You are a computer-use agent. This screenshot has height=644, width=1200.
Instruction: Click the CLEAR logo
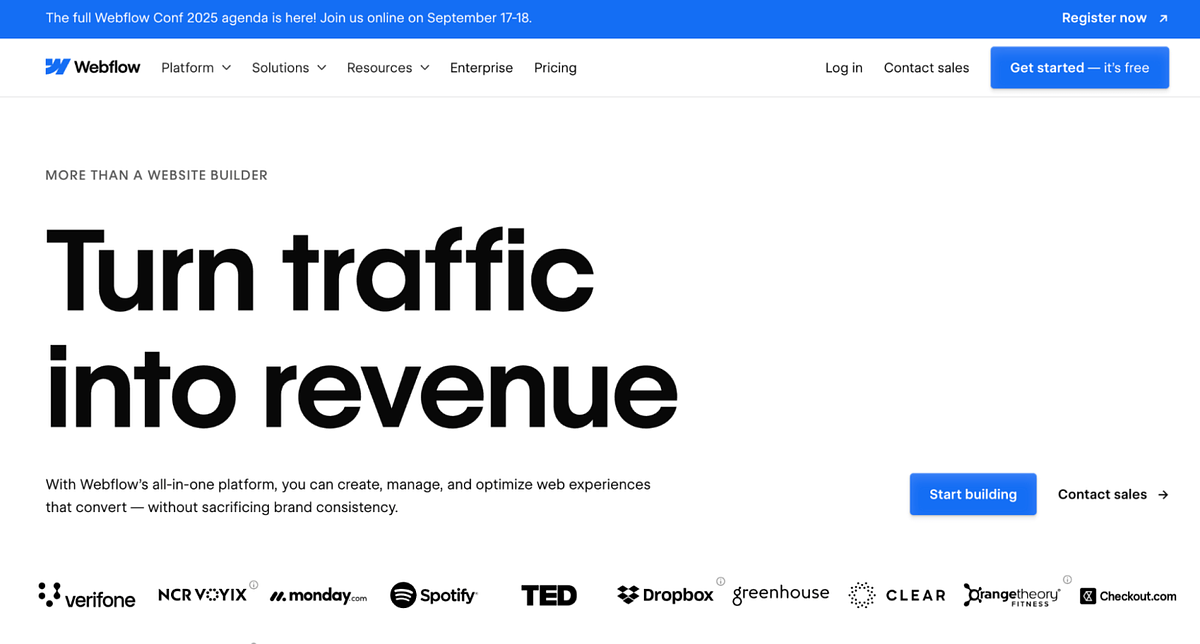[896, 595]
